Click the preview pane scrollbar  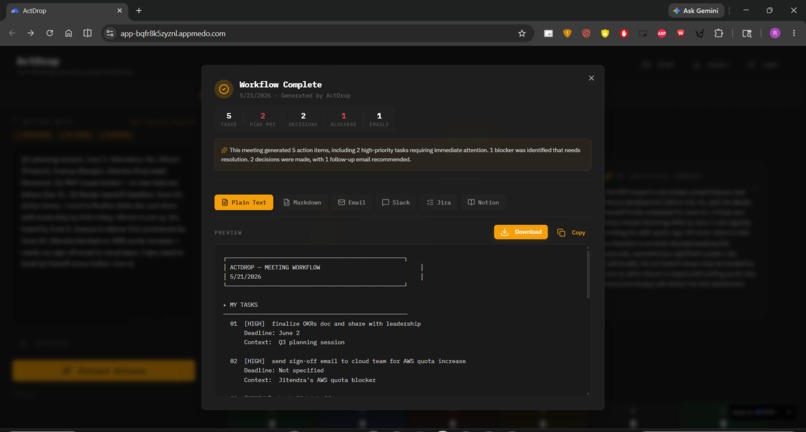[x=588, y=274]
